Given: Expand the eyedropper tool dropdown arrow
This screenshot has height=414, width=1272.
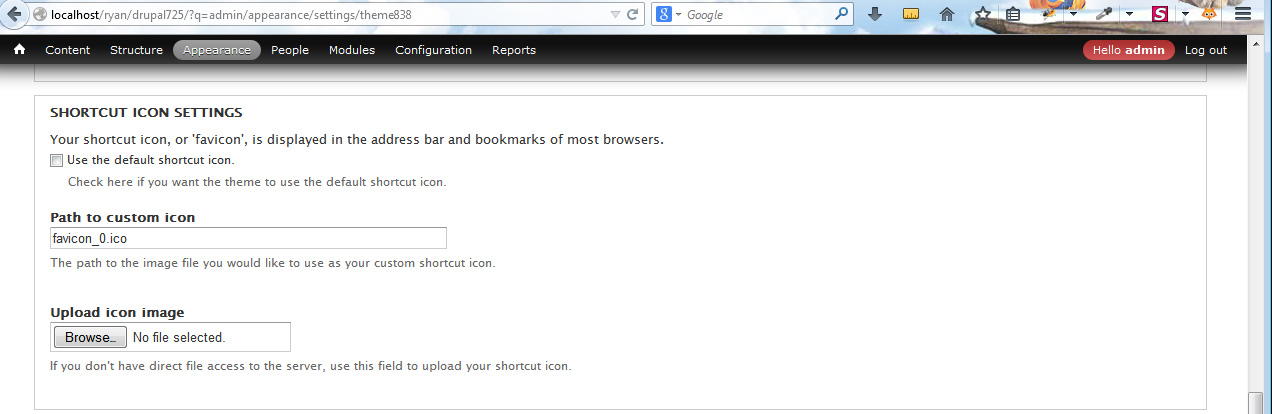Looking at the screenshot, I should click(1128, 15).
